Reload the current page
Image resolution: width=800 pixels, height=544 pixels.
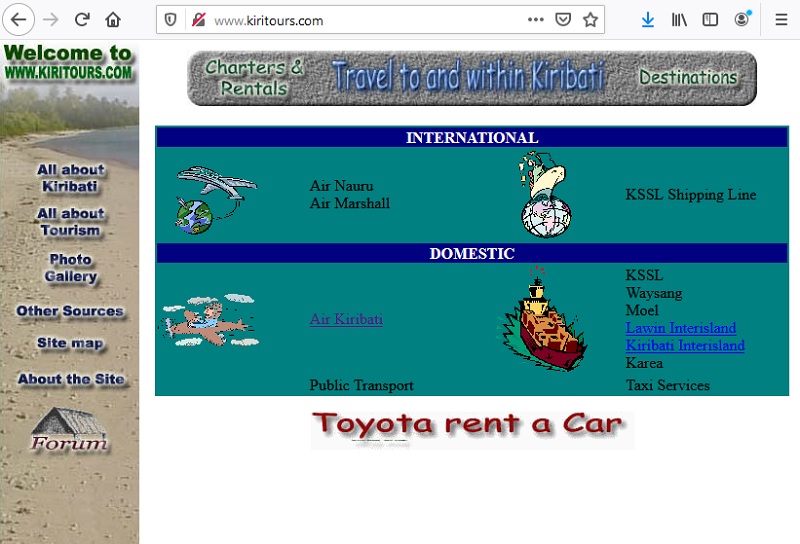click(x=82, y=20)
